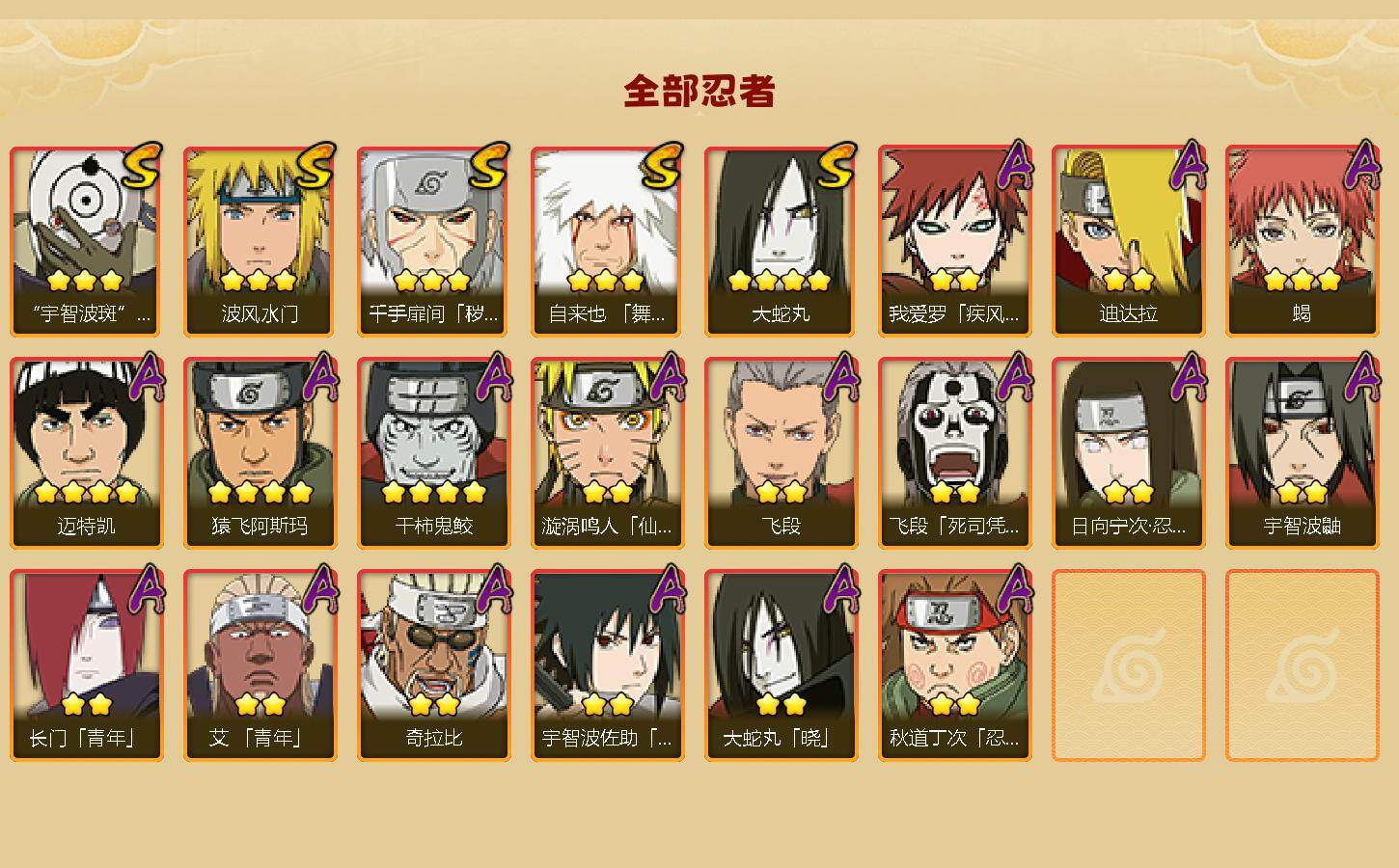Select the 迈特凯 ninja portrait
This screenshot has width=1399, height=868.
(86, 453)
